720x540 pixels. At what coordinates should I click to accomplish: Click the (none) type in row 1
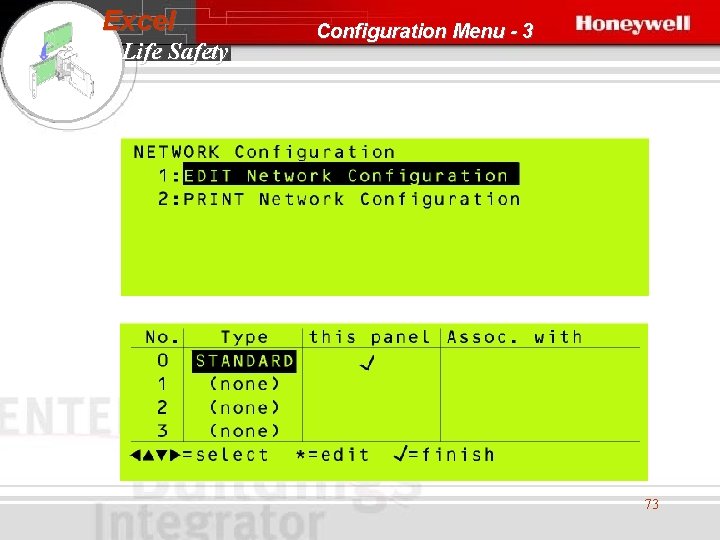(x=244, y=384)
